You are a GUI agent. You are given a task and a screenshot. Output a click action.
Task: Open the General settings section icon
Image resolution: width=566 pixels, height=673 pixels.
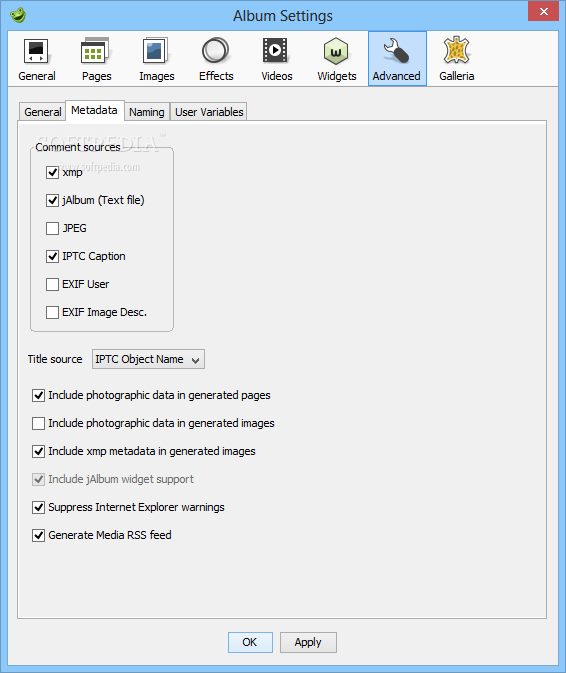tap(36, 59)
